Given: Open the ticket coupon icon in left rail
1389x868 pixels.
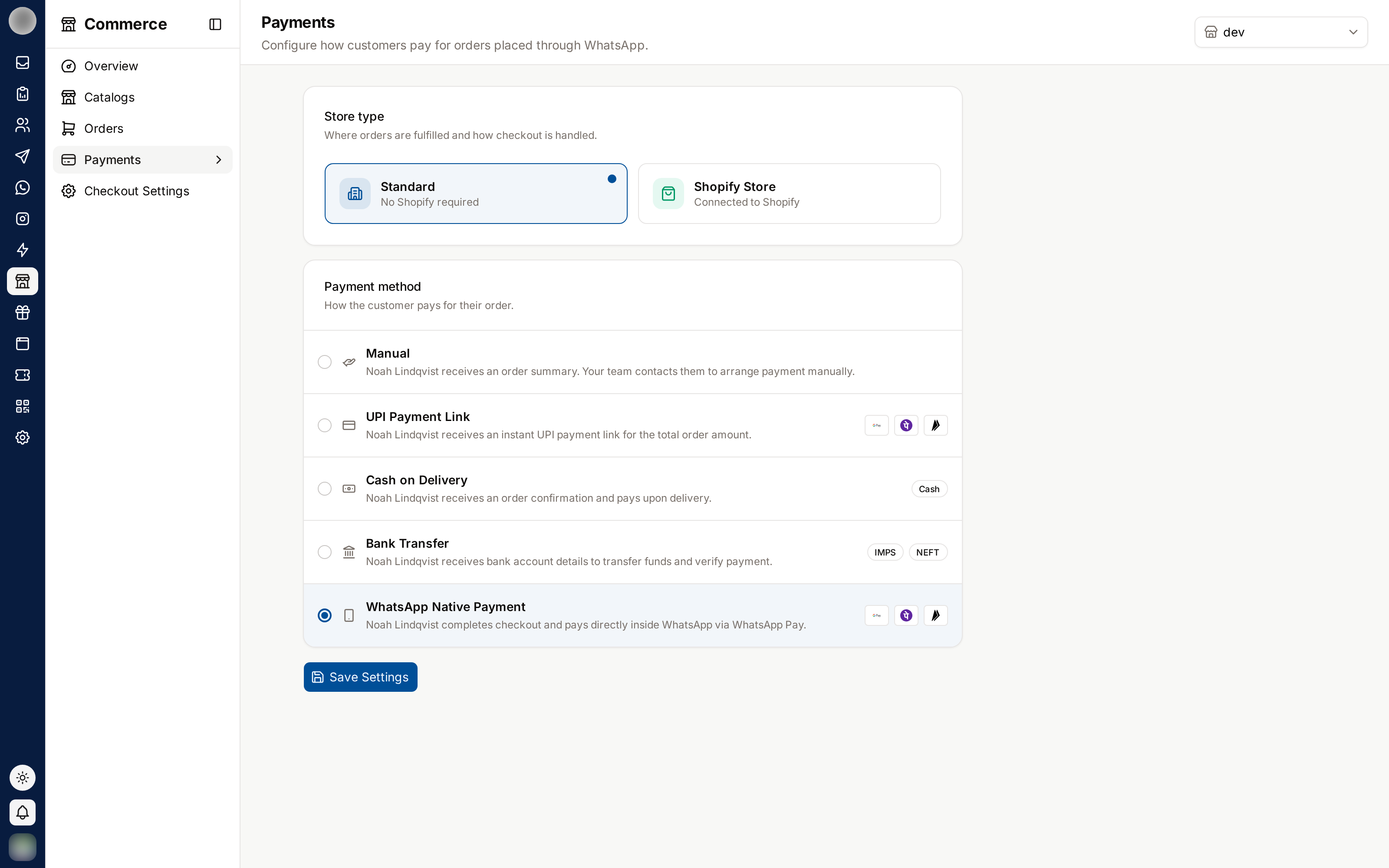Looking at the screenshot, I should tap(23, 375).
